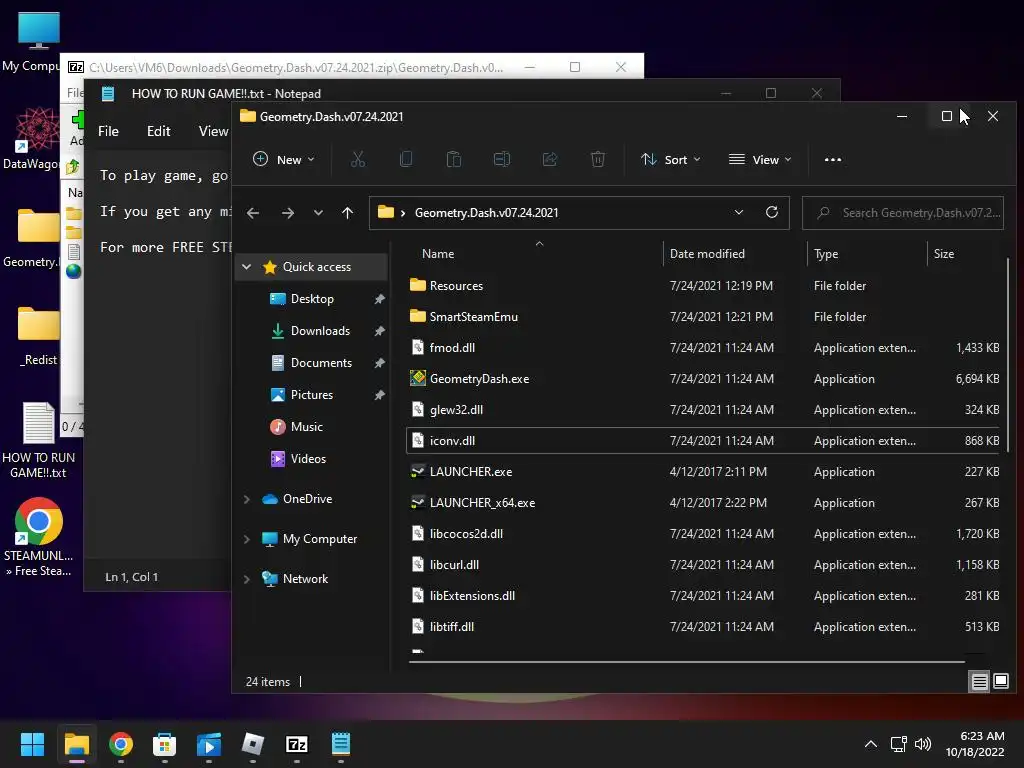
Task: Select the LAUNCHER_x64.exe file
Action: (x=482, y=503)
